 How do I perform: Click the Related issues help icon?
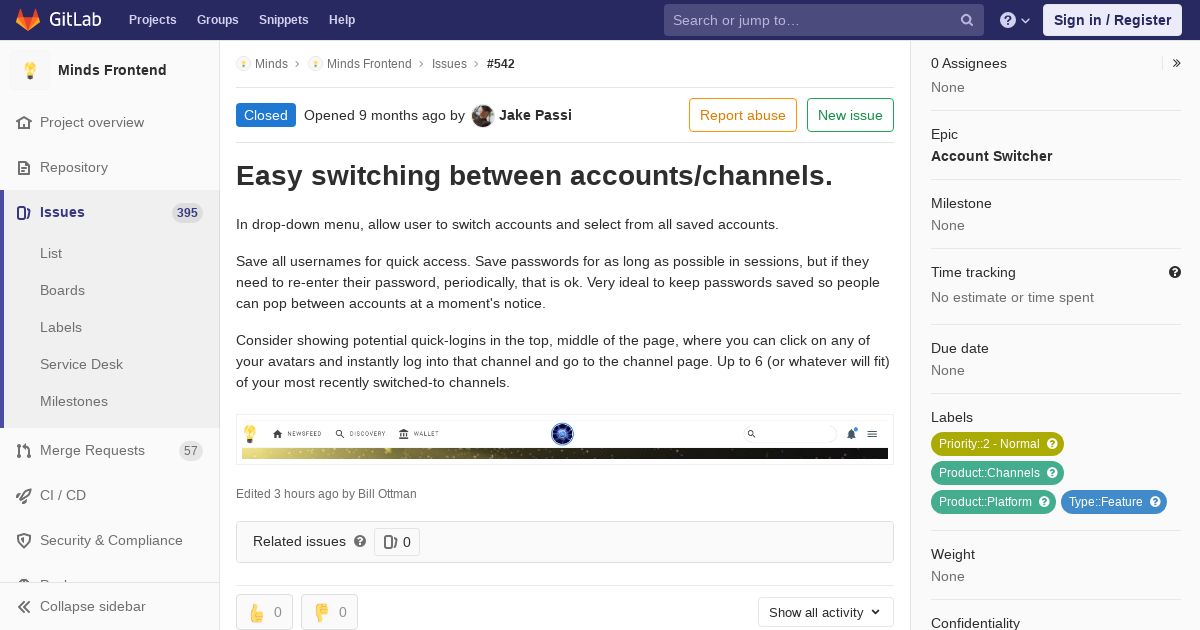tap(360, 541)
